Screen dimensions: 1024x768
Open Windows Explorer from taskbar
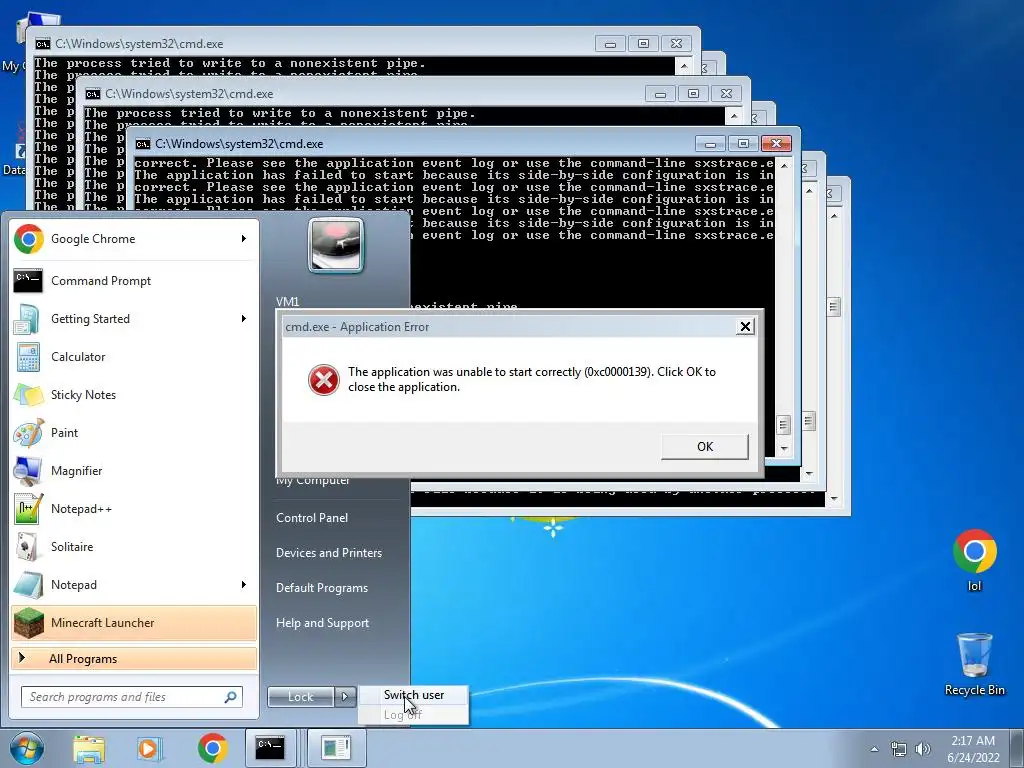(x=89, y=748)
